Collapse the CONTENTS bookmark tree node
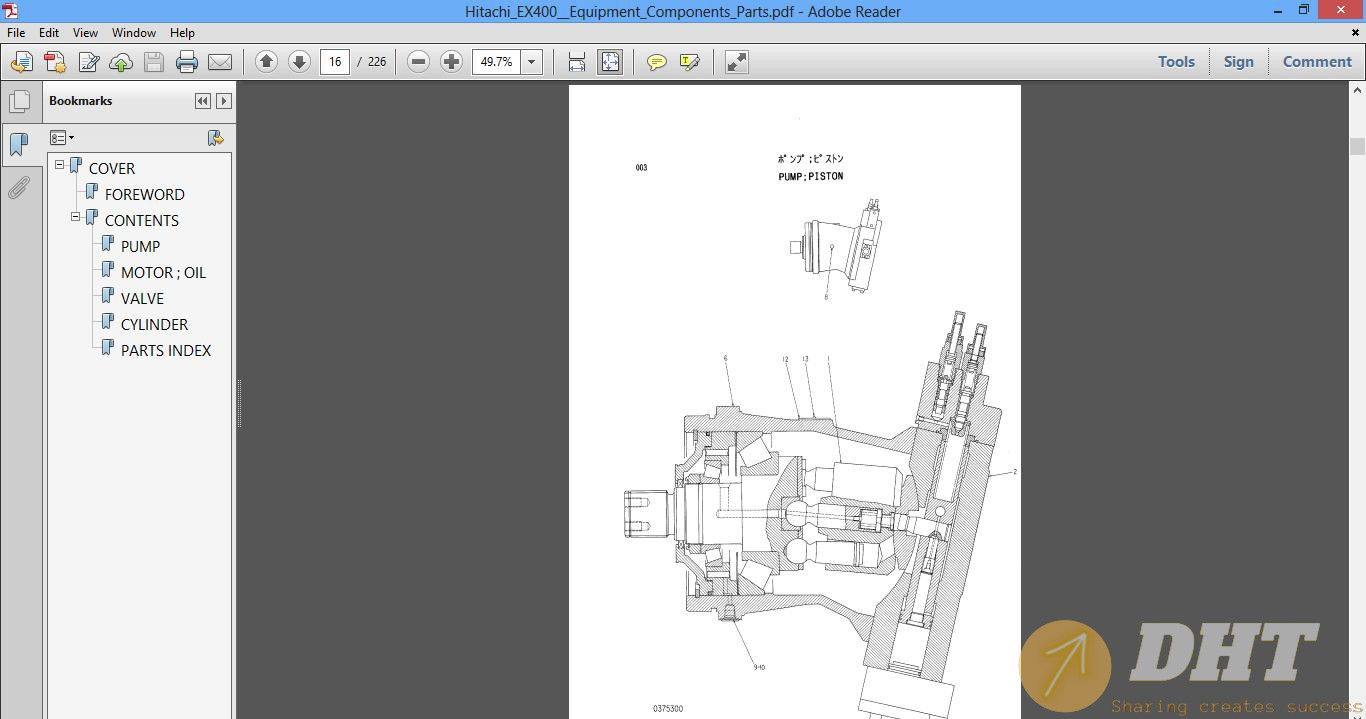This screenshot has height=719, width=1366. click(76, 216)
